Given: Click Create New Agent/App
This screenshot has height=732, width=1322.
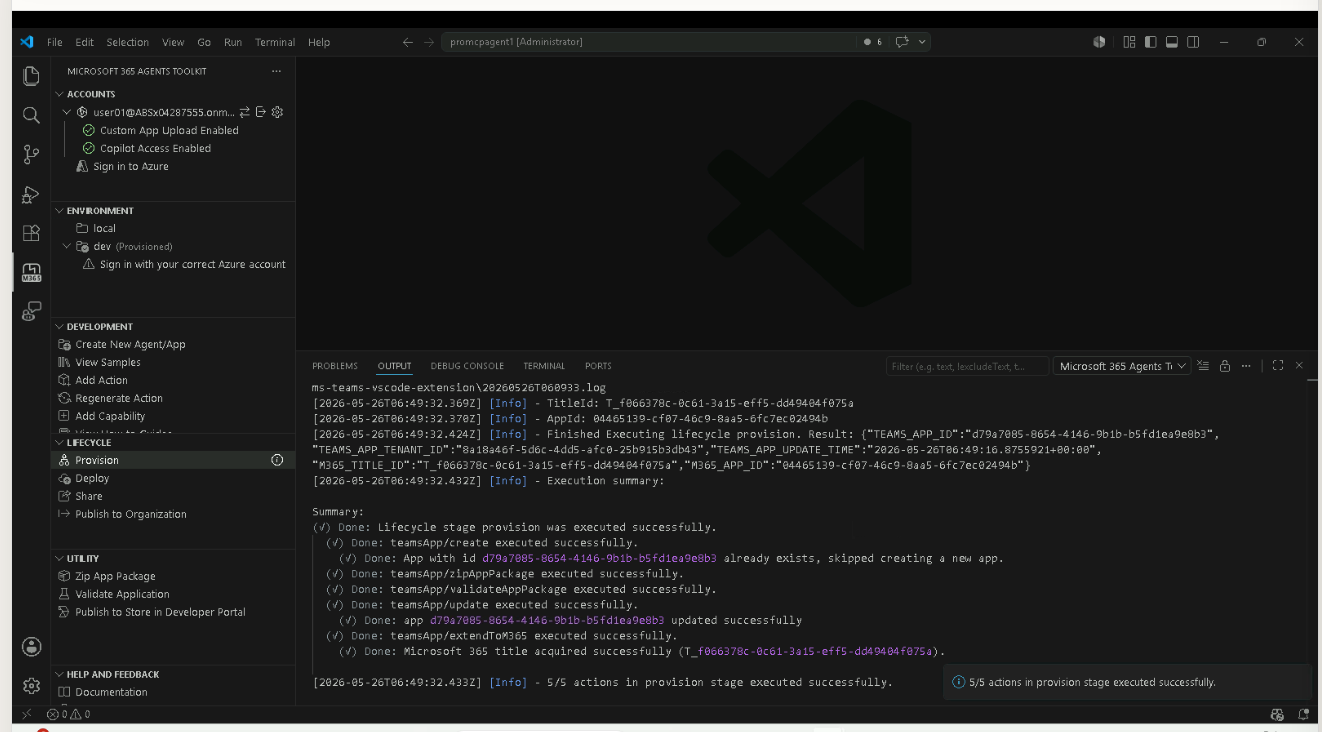Looking at the screenshot, I should tap(130, 344).
